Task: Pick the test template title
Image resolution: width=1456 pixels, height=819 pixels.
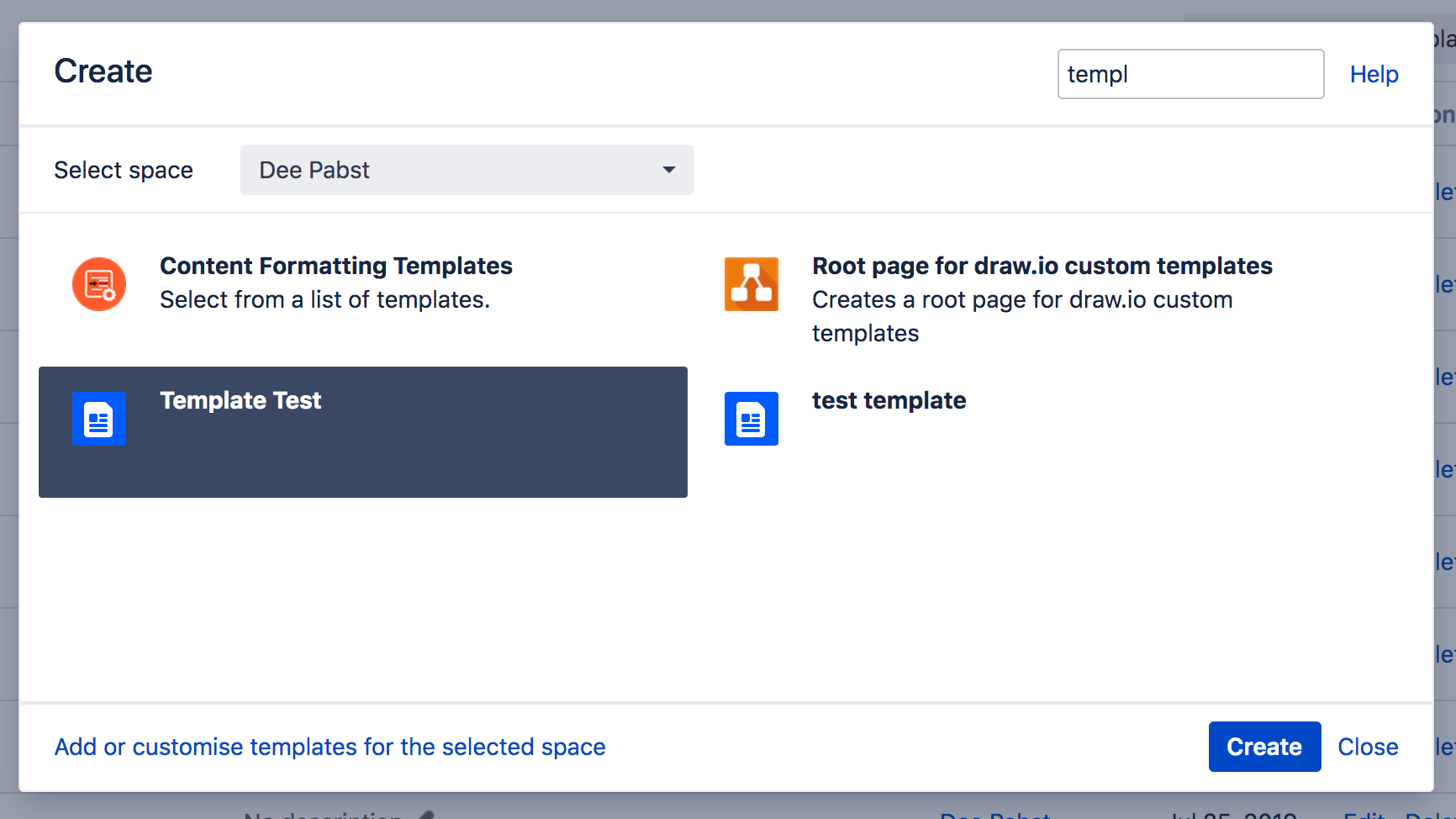Action: pos(889,400)
